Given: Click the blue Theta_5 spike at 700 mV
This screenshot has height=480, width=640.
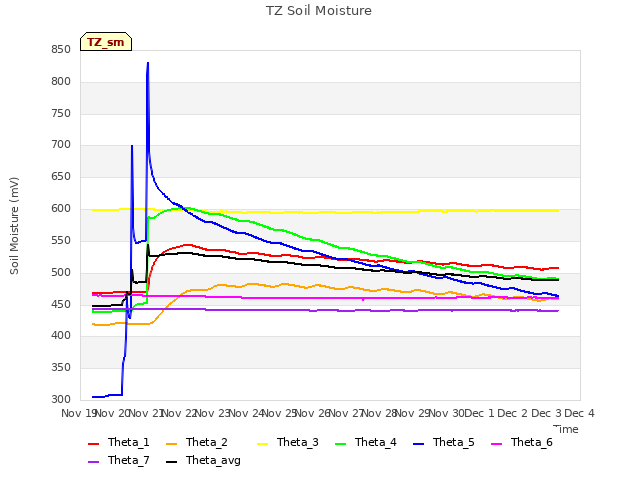Looking at the screenshot, I should [132, 147].
